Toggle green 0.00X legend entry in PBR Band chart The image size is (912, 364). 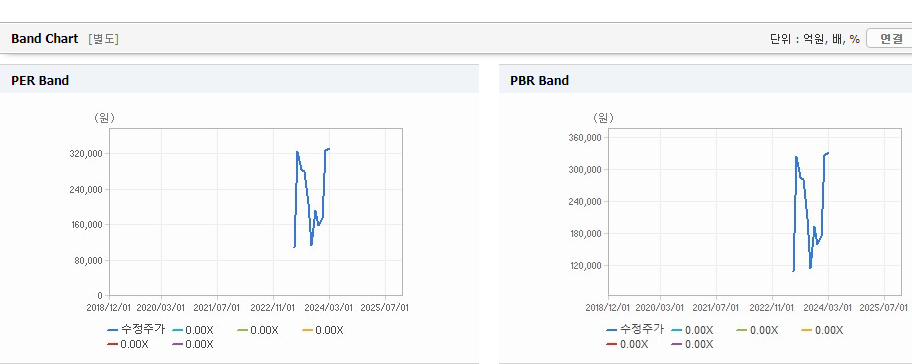(757, 330)
